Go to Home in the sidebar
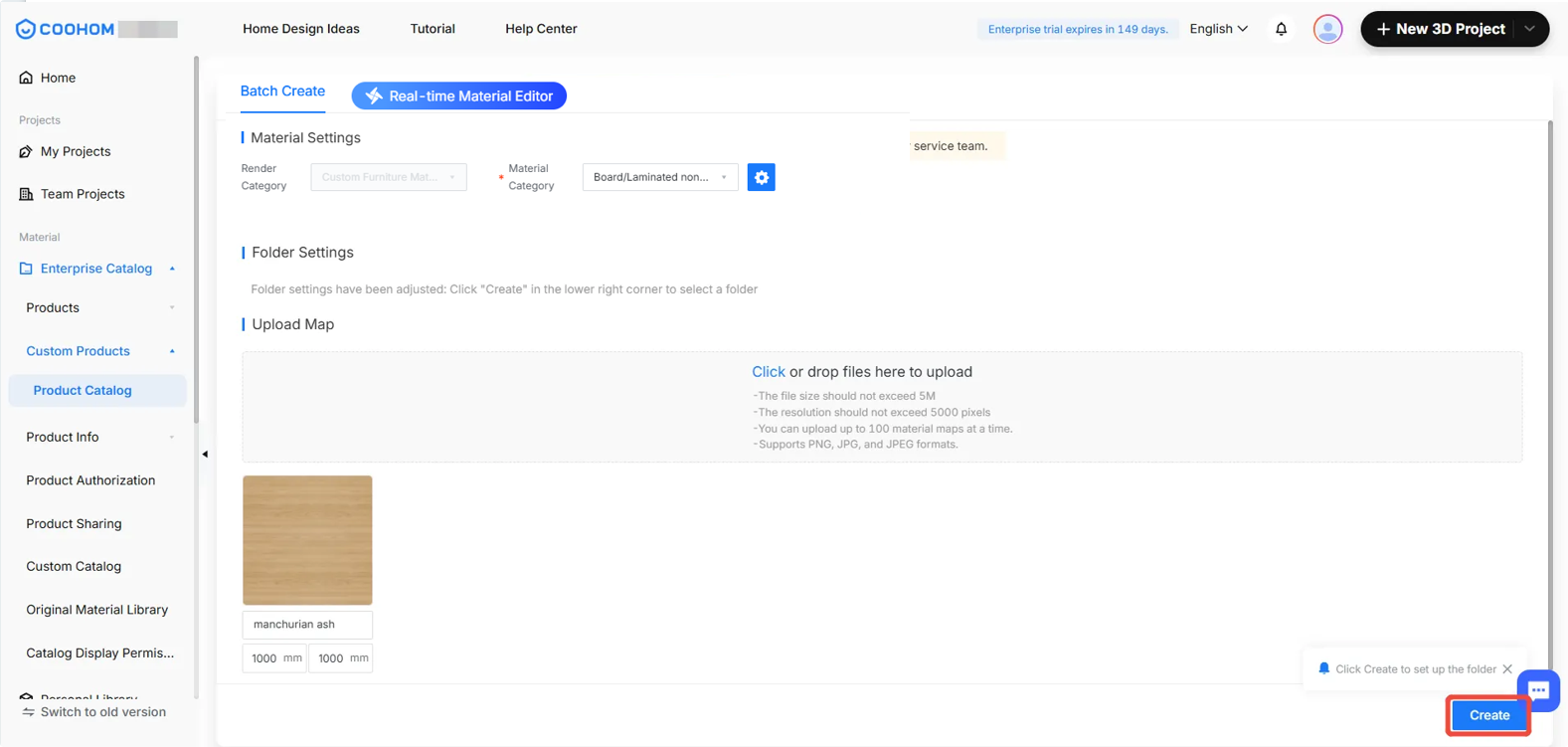The width and height of the screenshot is (1568, 747). click(58, 78)
